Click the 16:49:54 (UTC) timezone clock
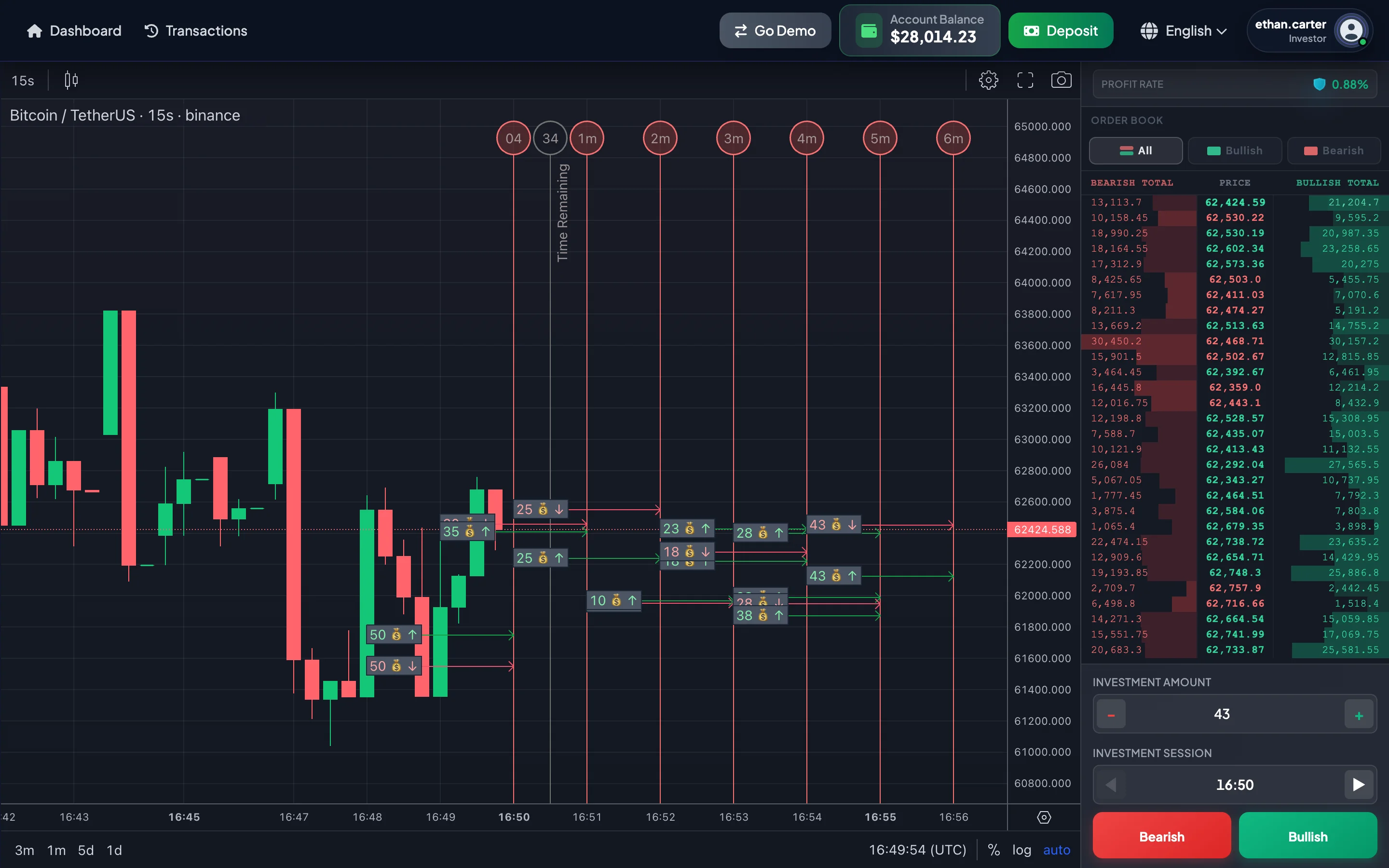 click(x=917, y=850)
